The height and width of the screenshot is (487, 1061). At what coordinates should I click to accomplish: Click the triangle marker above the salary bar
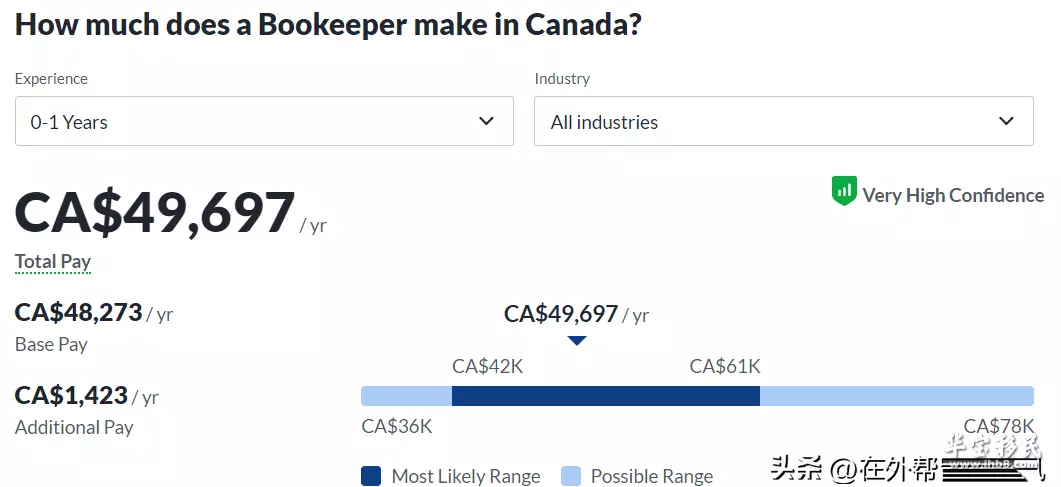[577, 341]
